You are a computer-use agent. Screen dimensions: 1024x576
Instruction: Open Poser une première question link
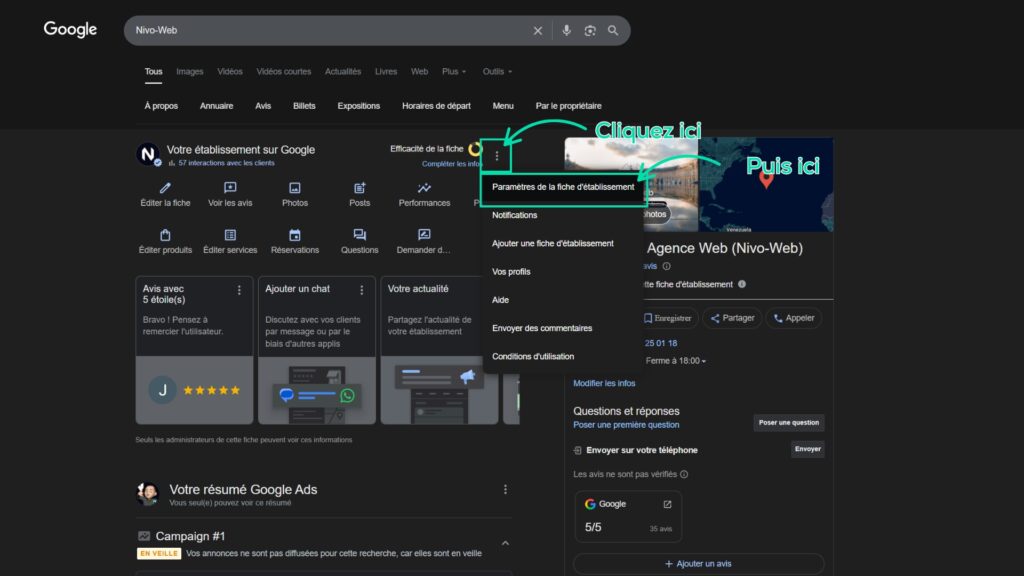coord(626,425)
